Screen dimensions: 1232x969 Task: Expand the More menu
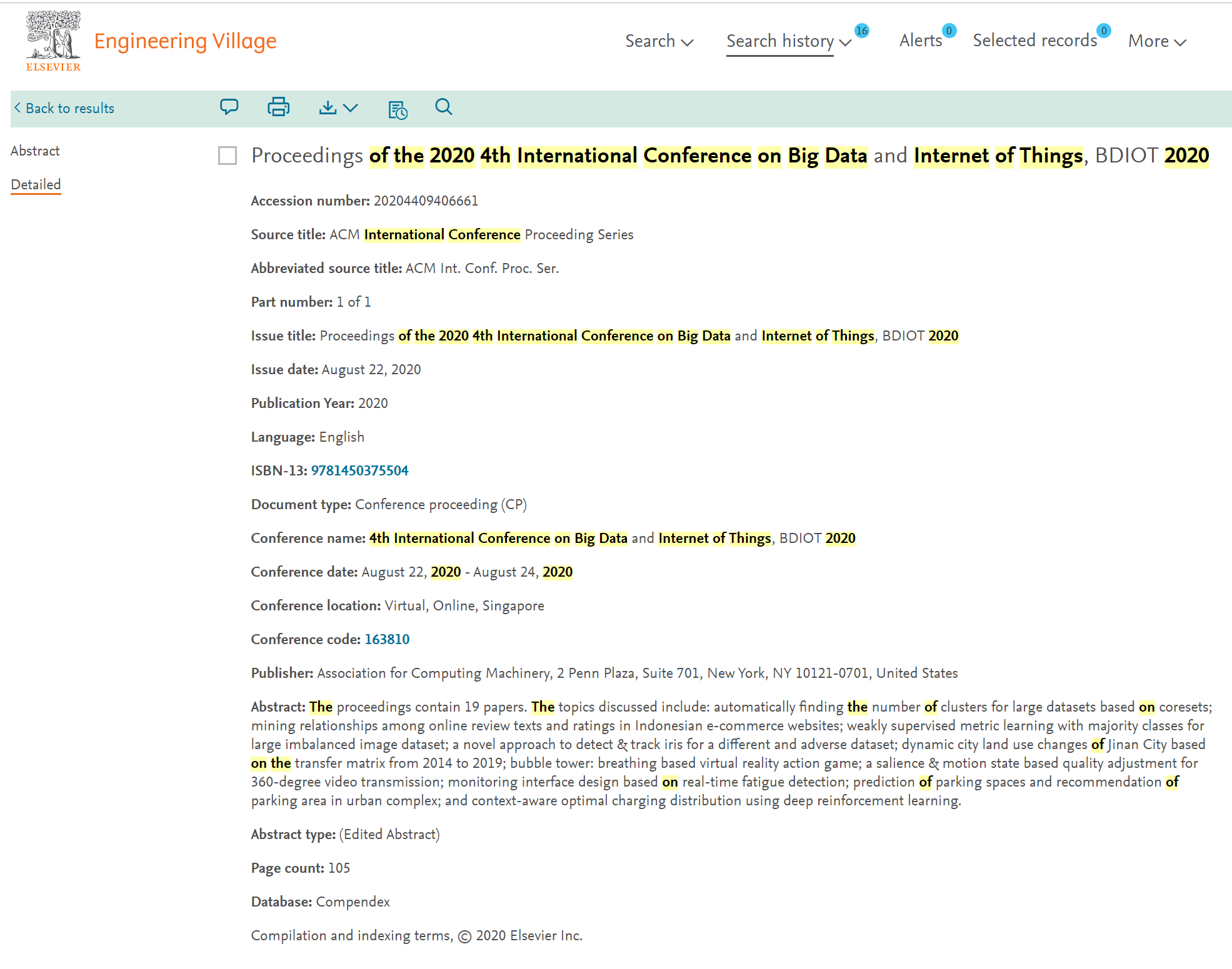pyautogui.click(x=1157, y=41)
